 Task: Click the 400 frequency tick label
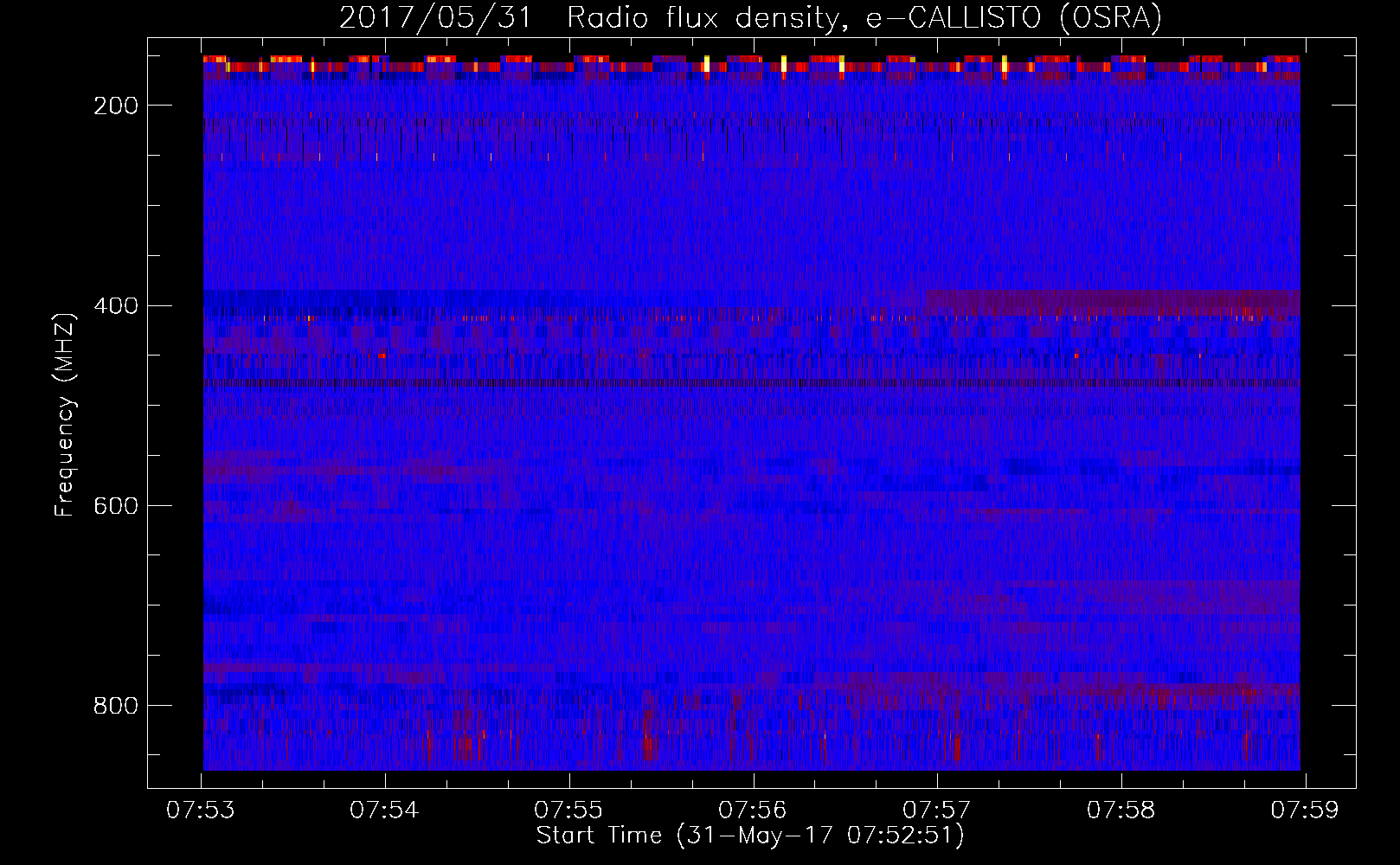(115, 305)
